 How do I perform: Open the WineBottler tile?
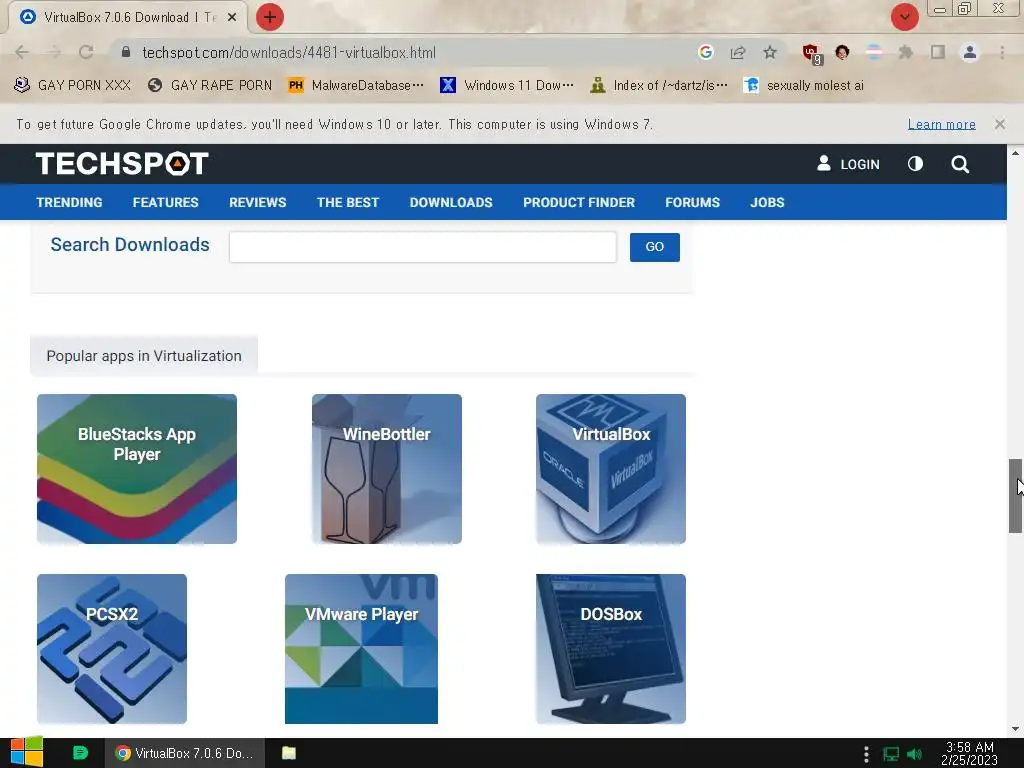387,468
